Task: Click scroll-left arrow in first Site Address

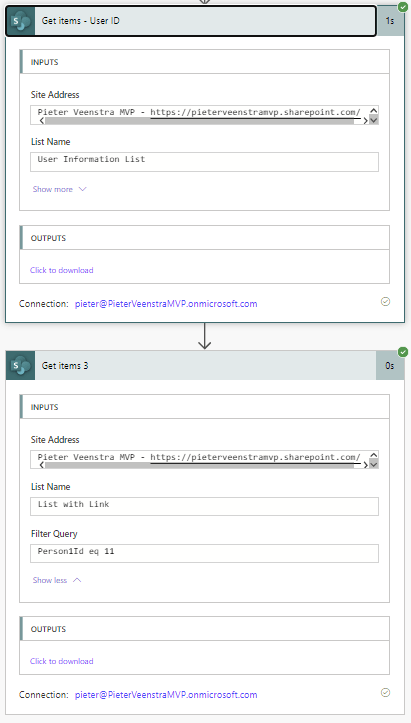Action: point(42,121)
